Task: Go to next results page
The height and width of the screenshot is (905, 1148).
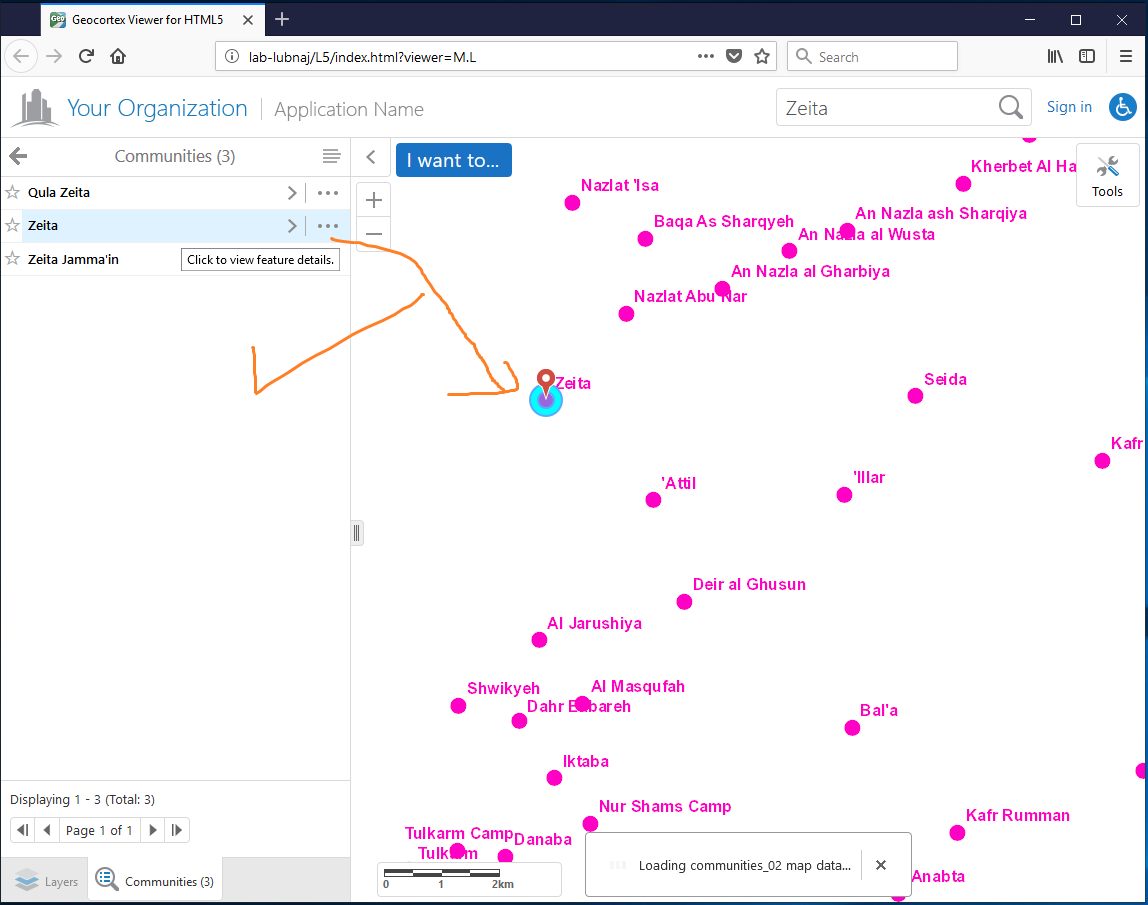Action: click(152, 830)
